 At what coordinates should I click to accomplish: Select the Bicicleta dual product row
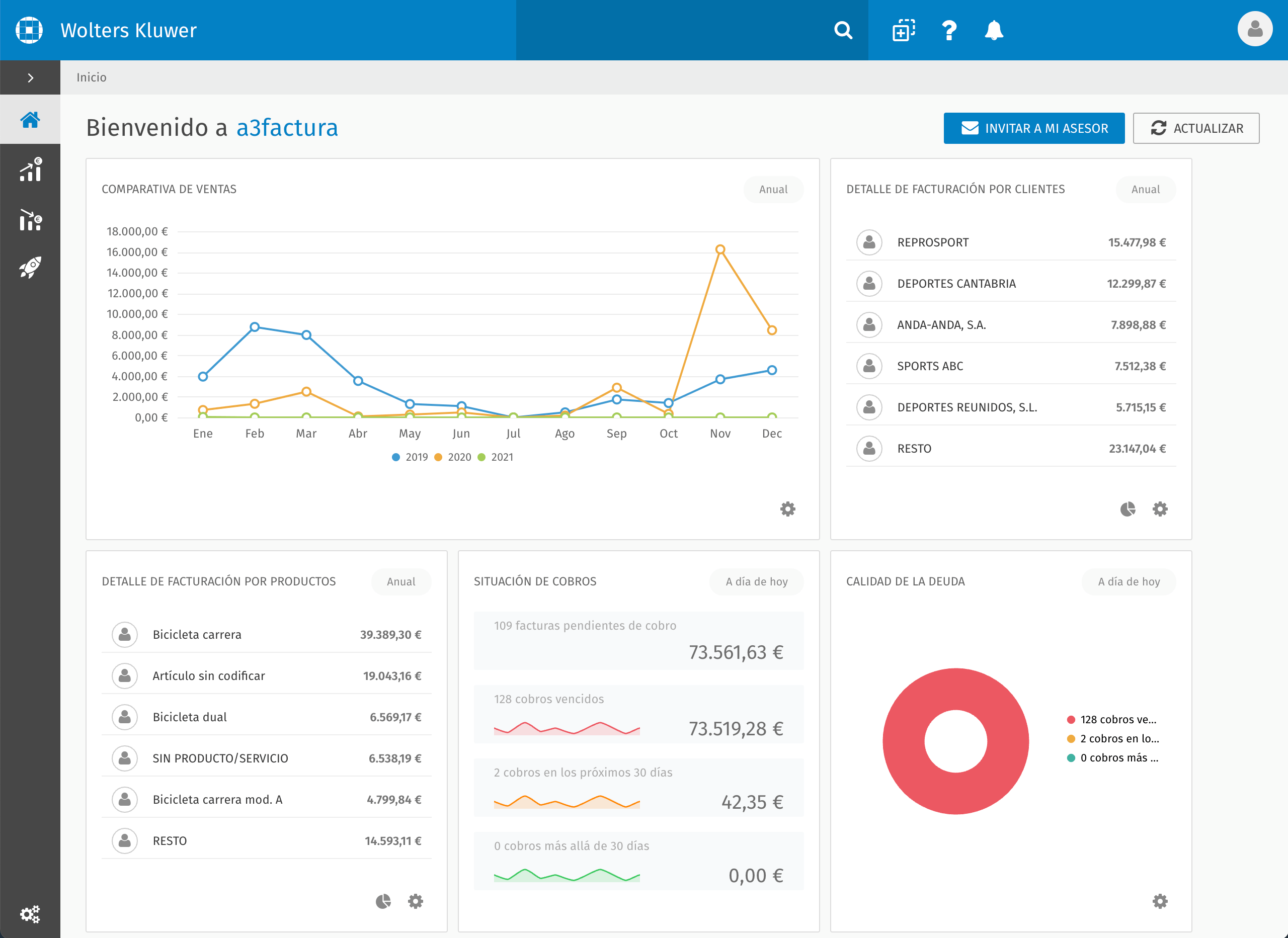click(x=266, y=717)
